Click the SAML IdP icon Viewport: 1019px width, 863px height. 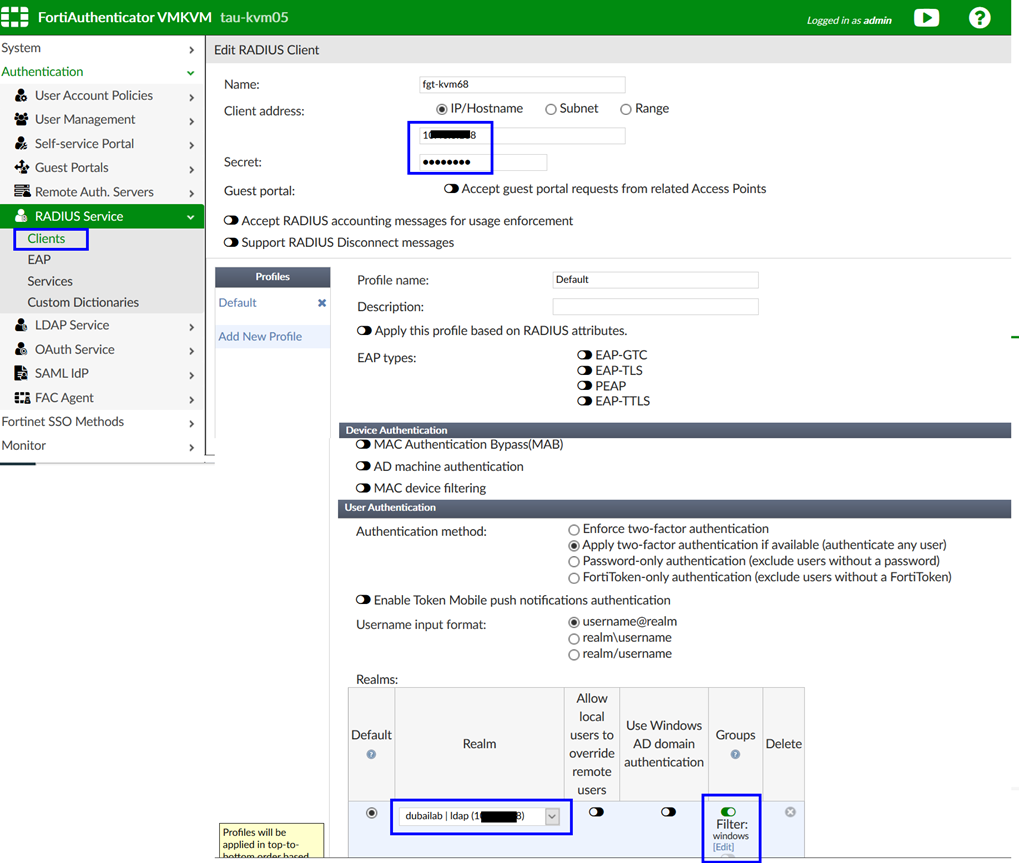(21, 373)
